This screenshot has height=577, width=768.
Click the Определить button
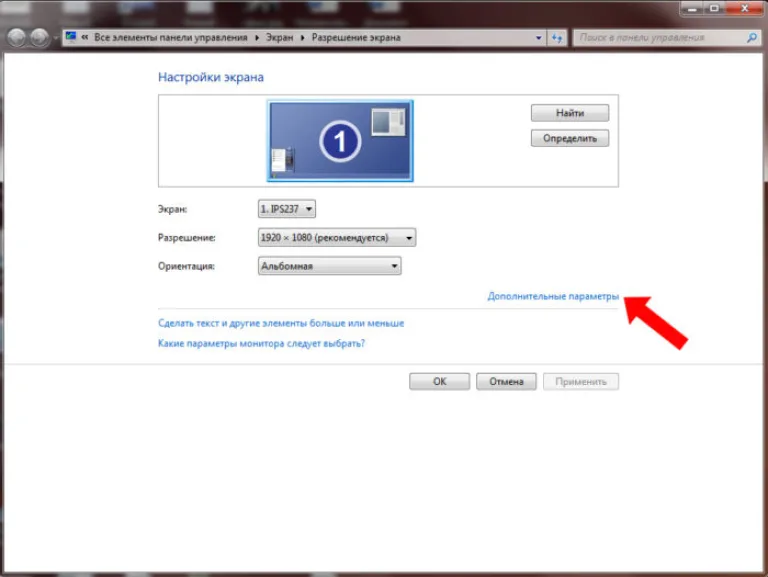(570, 139)
